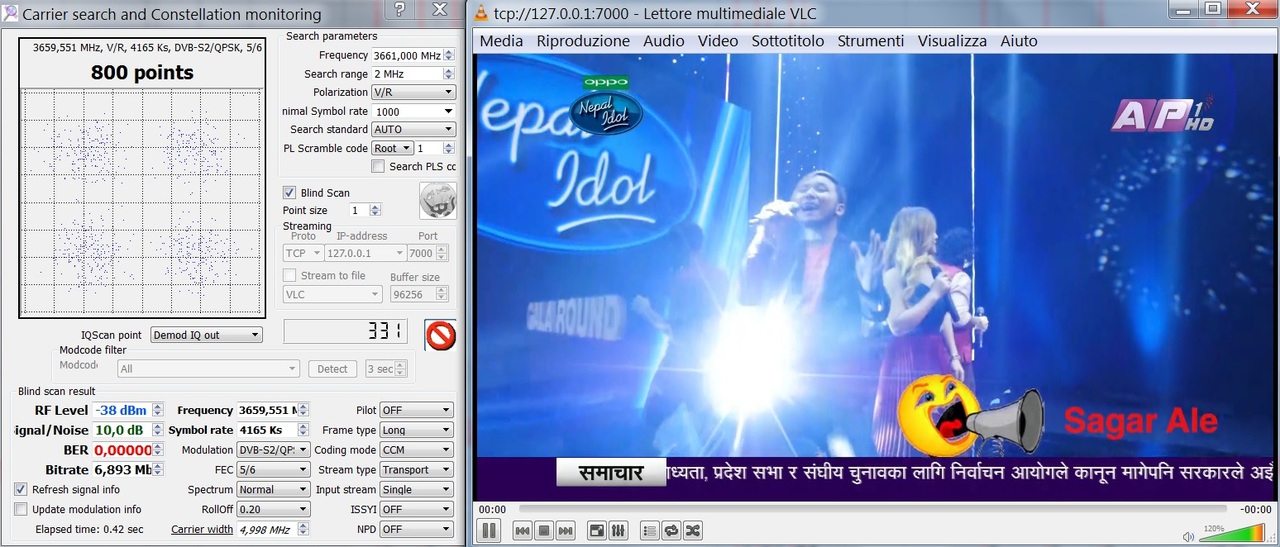Image resolution: width=1280 pixels, height=547 pixels.
Task: Open the VLC Audio menu
Action: pos(664,41)
